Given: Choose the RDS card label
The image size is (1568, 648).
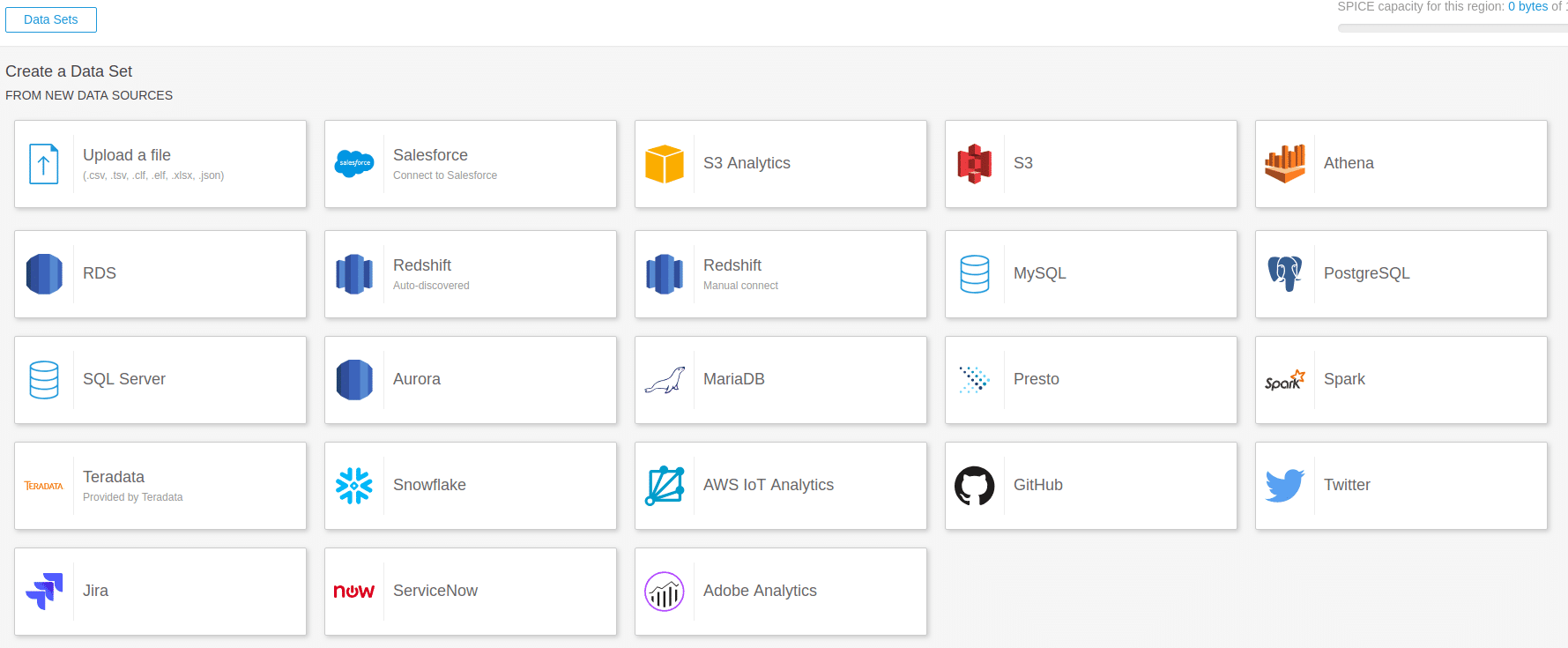Looking at the screenshot, I should click(x=100, y=273).
